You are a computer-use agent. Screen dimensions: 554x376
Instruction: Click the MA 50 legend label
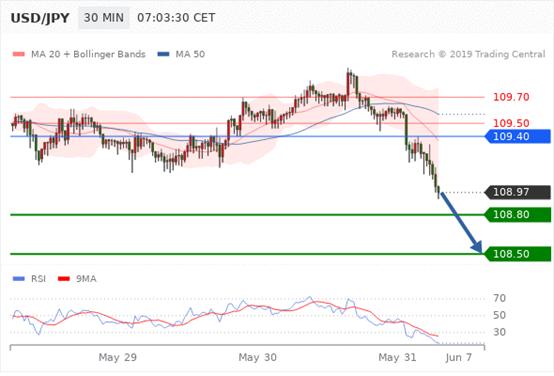coord(190,54)
